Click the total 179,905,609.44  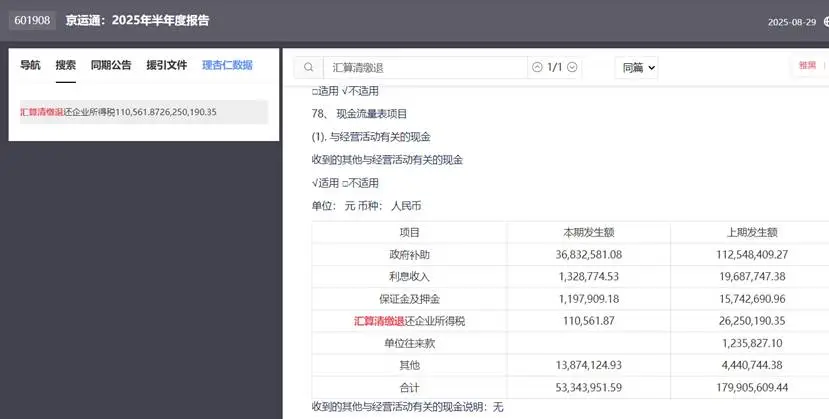click(x=752, y=388)
